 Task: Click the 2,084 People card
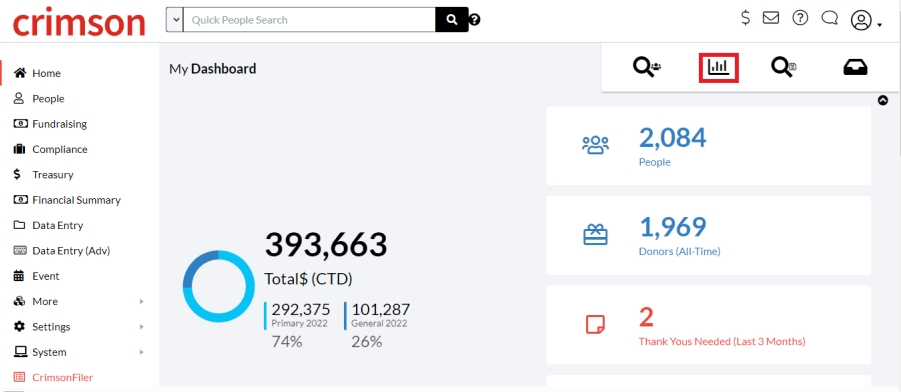[x=709, y=145]
